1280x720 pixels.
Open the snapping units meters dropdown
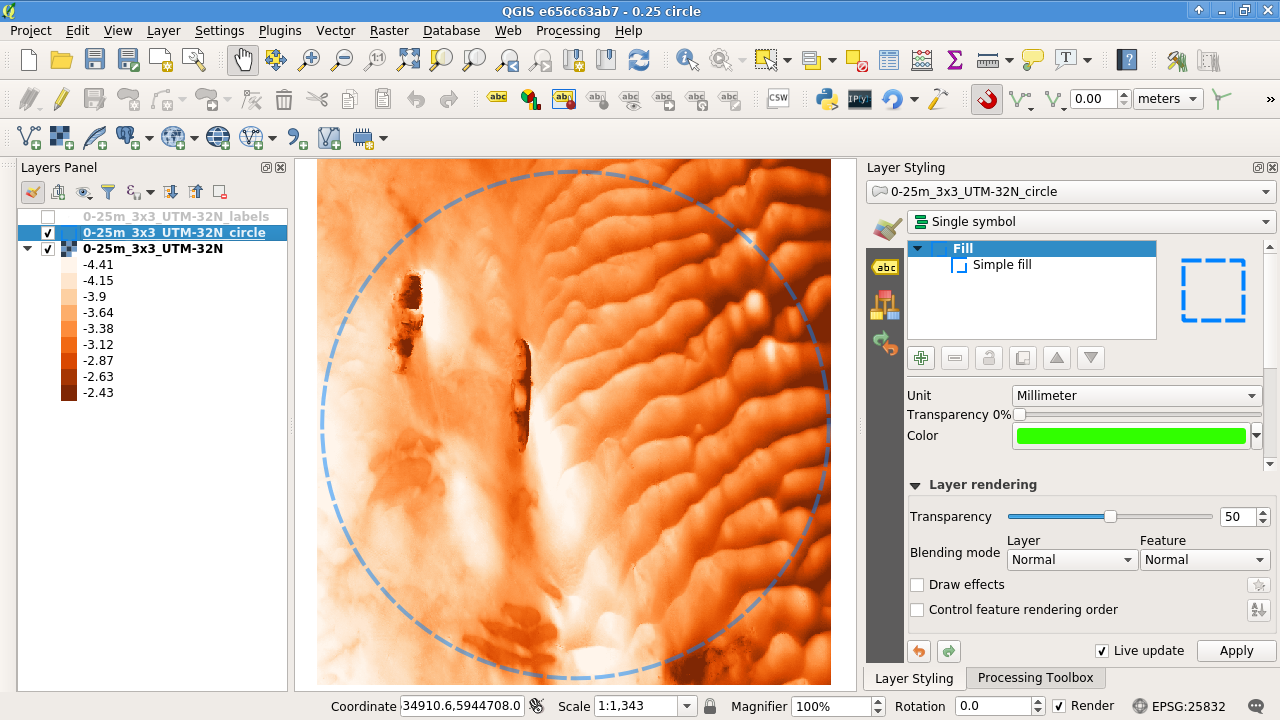(1168, 99)
